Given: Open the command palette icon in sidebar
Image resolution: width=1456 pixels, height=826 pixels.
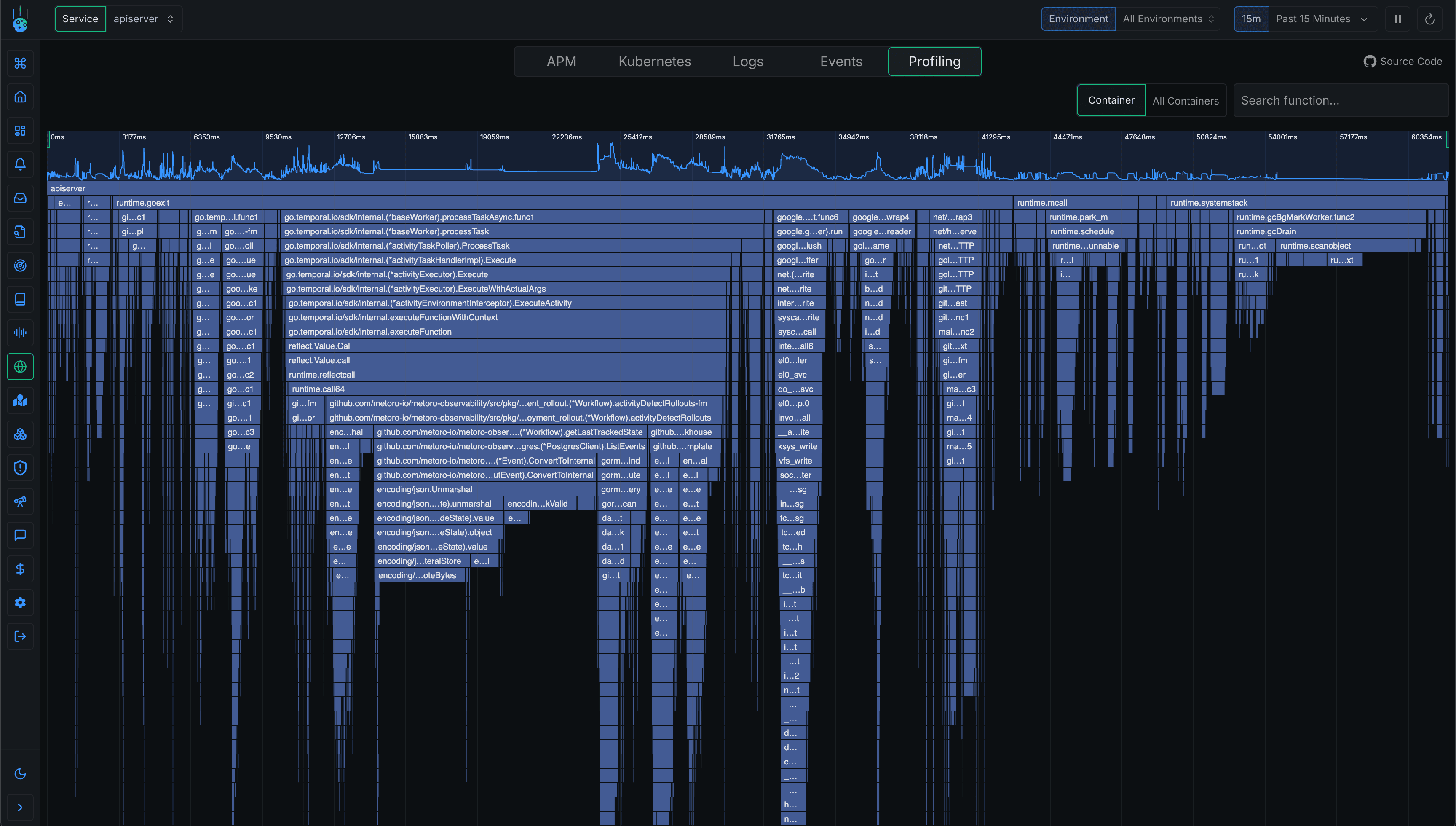Looking at the screenshot, I should coord(20,63).
